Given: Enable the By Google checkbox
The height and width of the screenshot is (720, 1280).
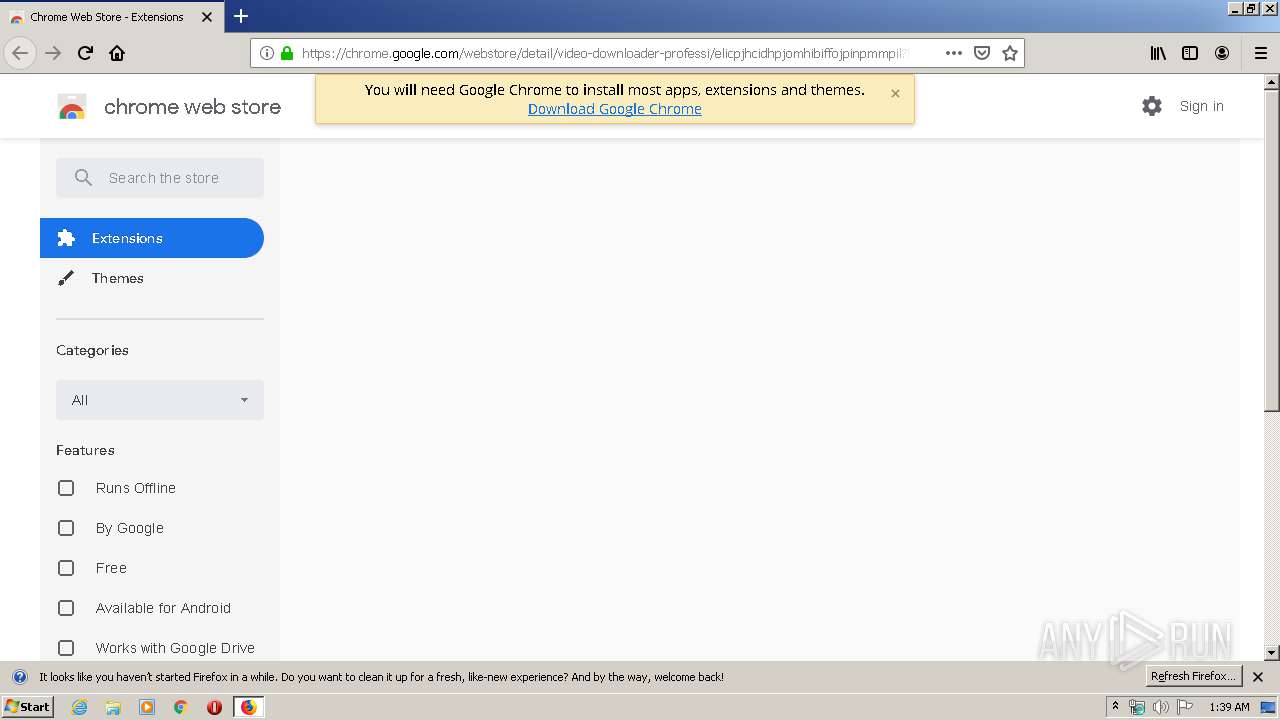Looking at the screenshot, I should [x=66, y=528].
